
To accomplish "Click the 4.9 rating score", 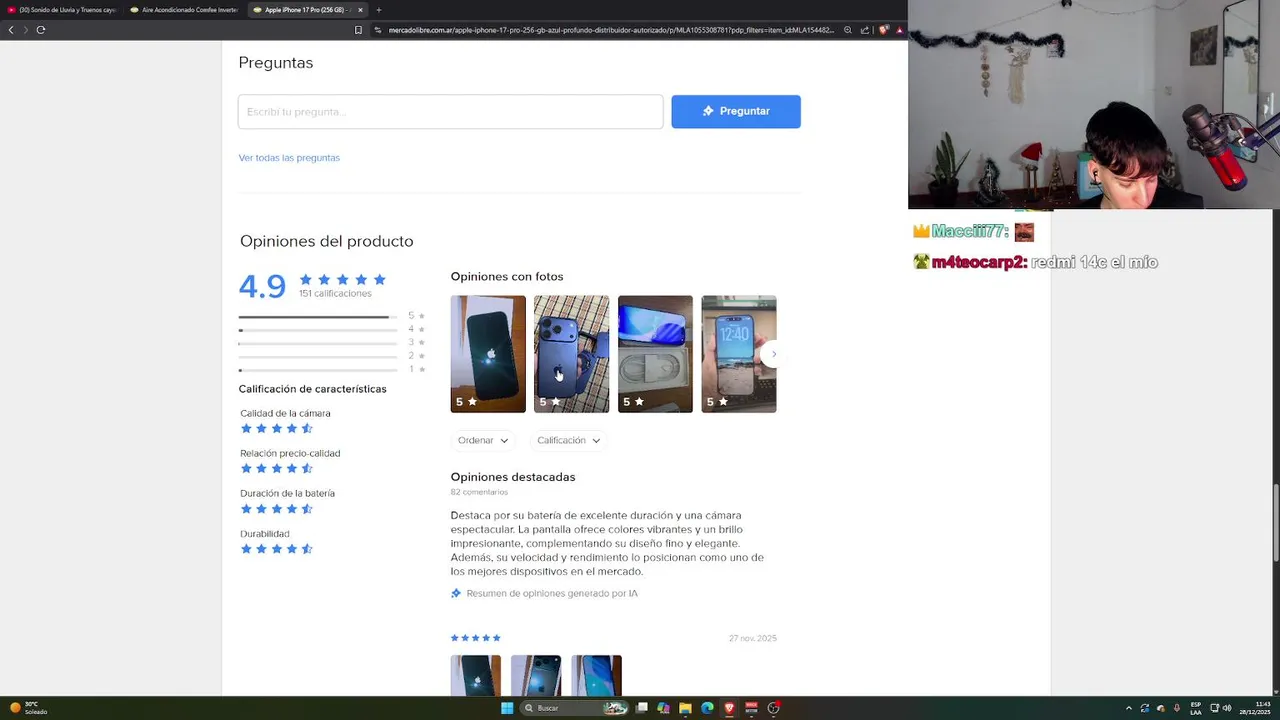I will [262, 287].
